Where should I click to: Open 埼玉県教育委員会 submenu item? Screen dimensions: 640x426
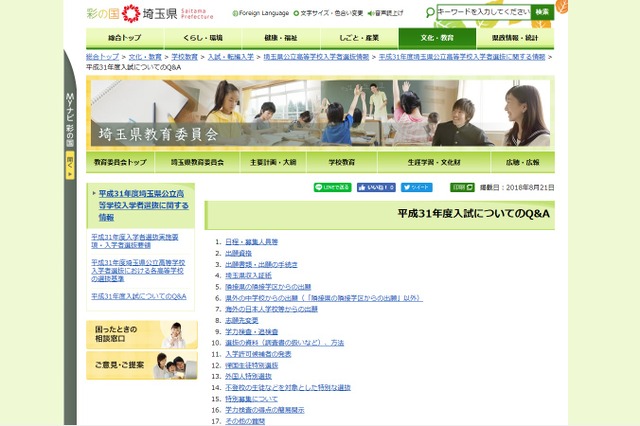198,162
